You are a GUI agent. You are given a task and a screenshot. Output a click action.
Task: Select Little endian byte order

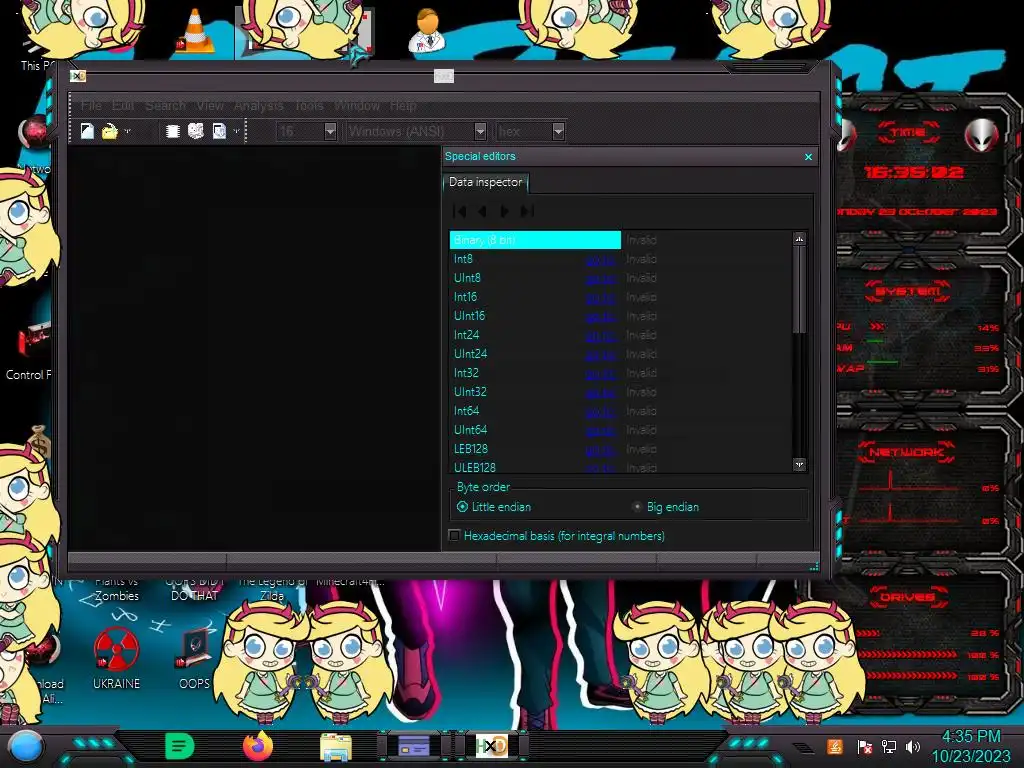tap(494, 507)
